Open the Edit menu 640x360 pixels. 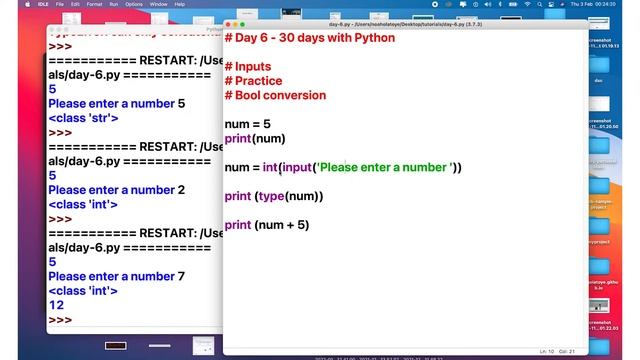75,4
